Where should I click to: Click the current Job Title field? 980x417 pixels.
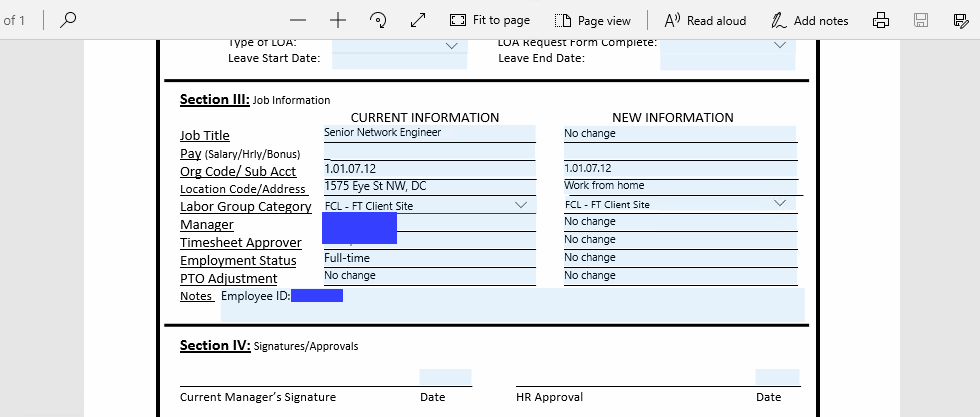429,133
